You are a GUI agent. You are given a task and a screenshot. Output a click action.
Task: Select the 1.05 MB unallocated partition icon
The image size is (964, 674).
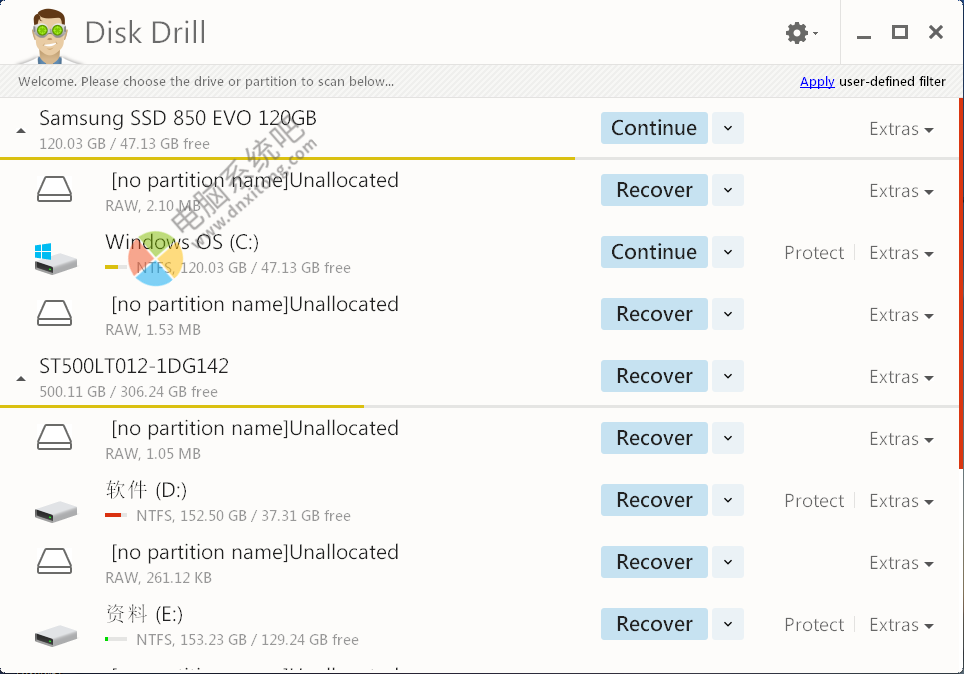[x=55, y=437]
